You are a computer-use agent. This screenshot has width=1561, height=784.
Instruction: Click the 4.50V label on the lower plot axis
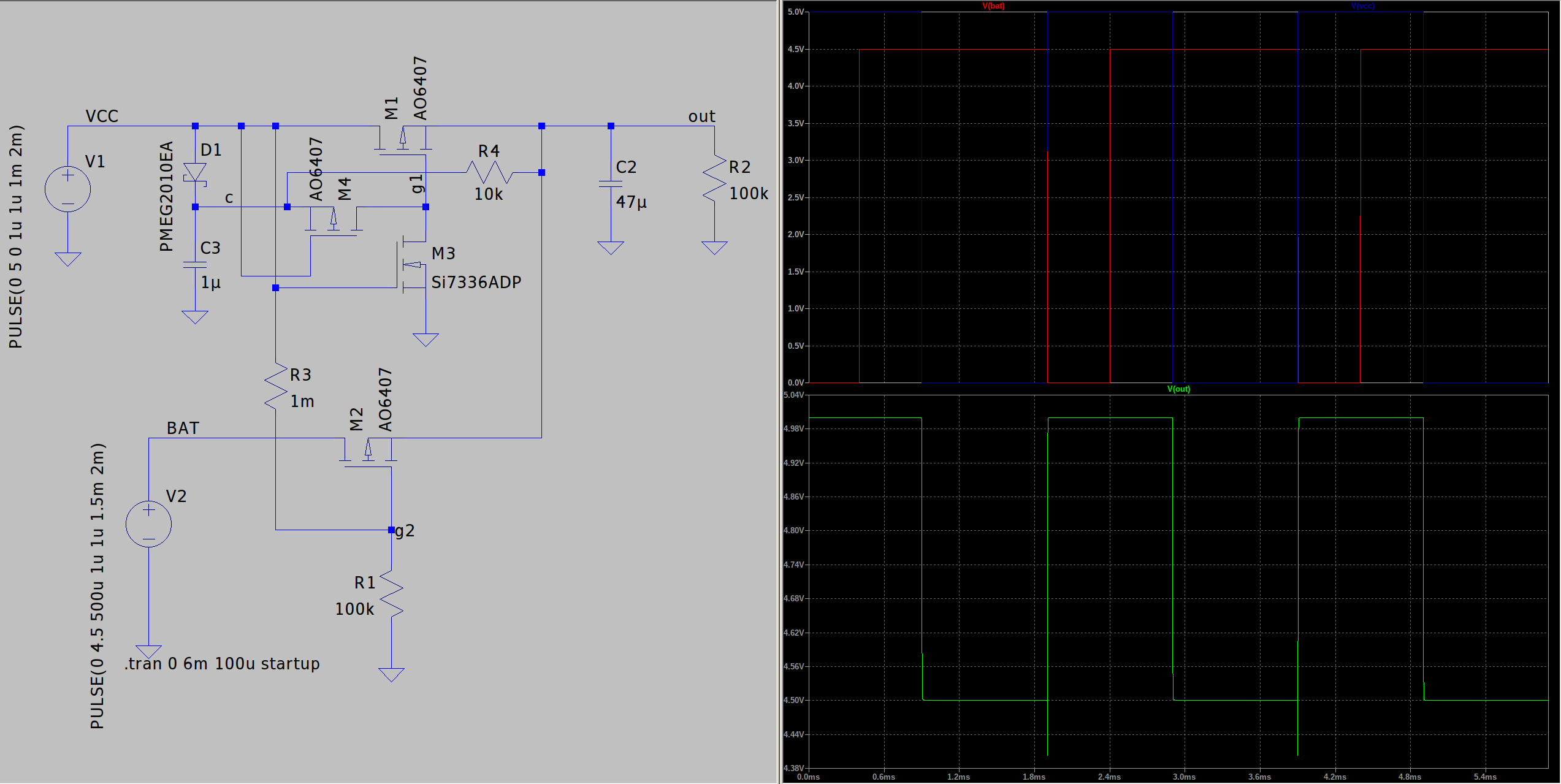794,700
